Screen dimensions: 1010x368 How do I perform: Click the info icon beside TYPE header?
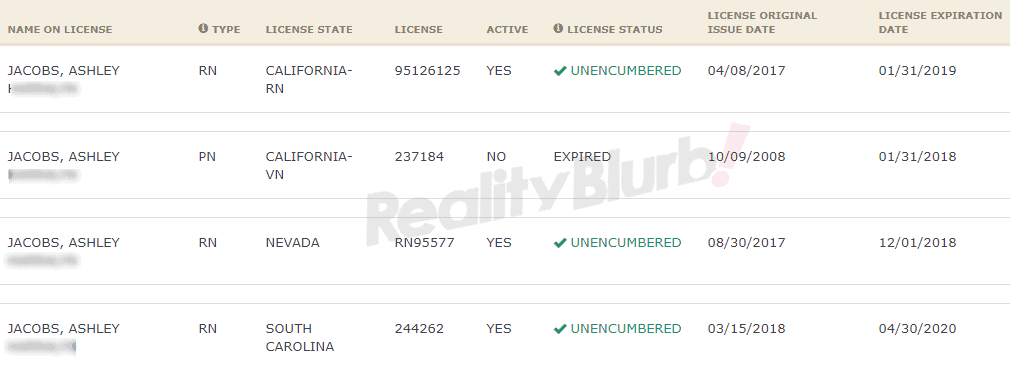tap(203, 29)
